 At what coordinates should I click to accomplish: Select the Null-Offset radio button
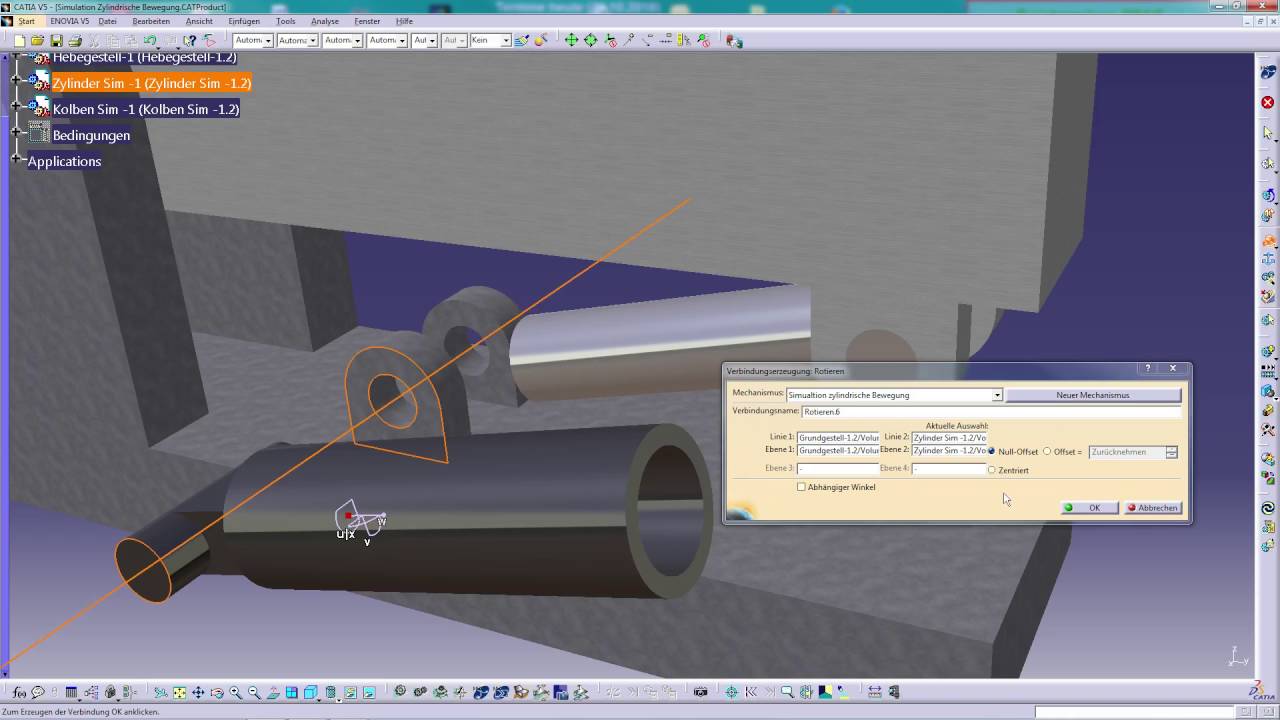point(992,451)
